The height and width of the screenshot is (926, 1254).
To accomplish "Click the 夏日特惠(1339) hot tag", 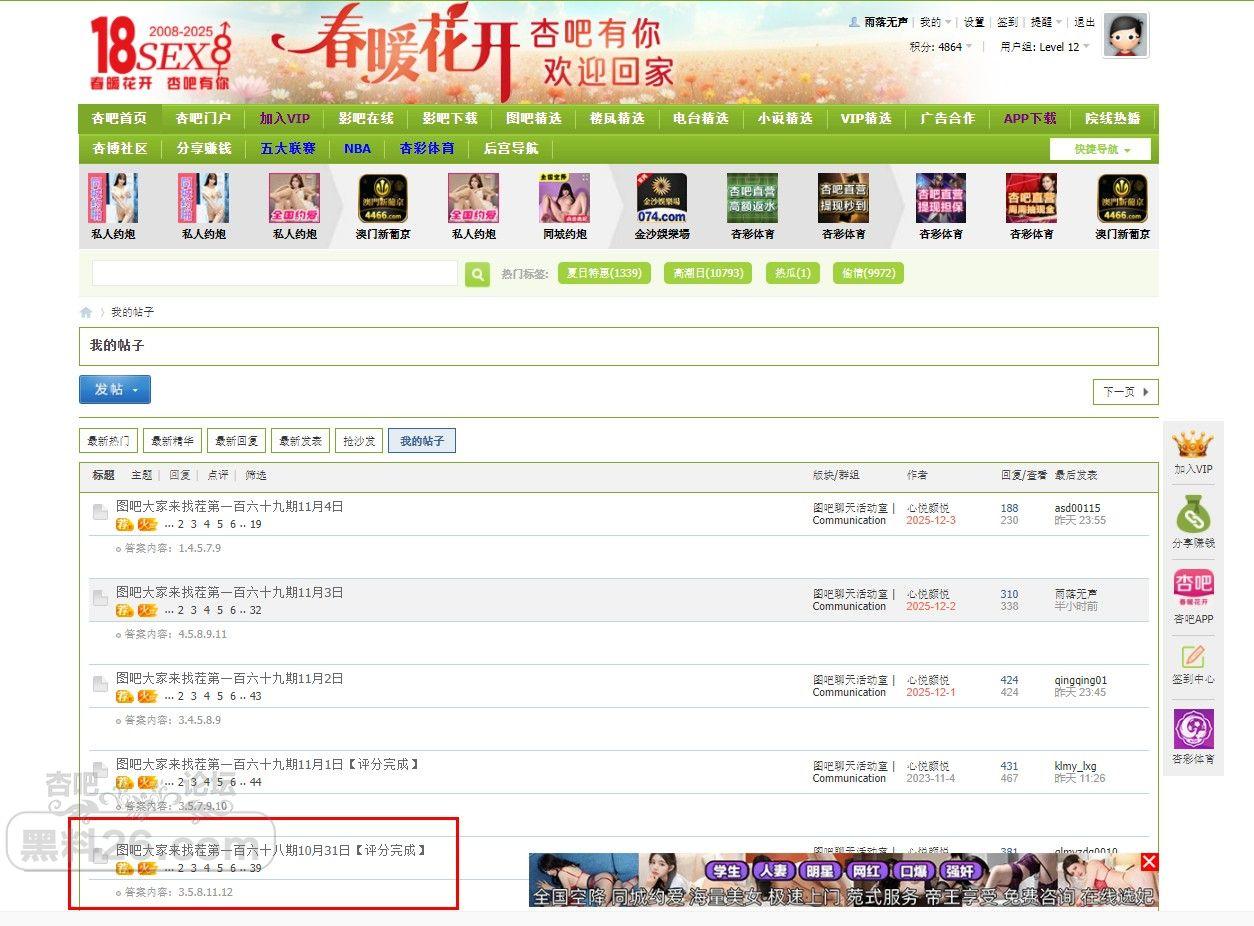I will click(x=604, y=273).
